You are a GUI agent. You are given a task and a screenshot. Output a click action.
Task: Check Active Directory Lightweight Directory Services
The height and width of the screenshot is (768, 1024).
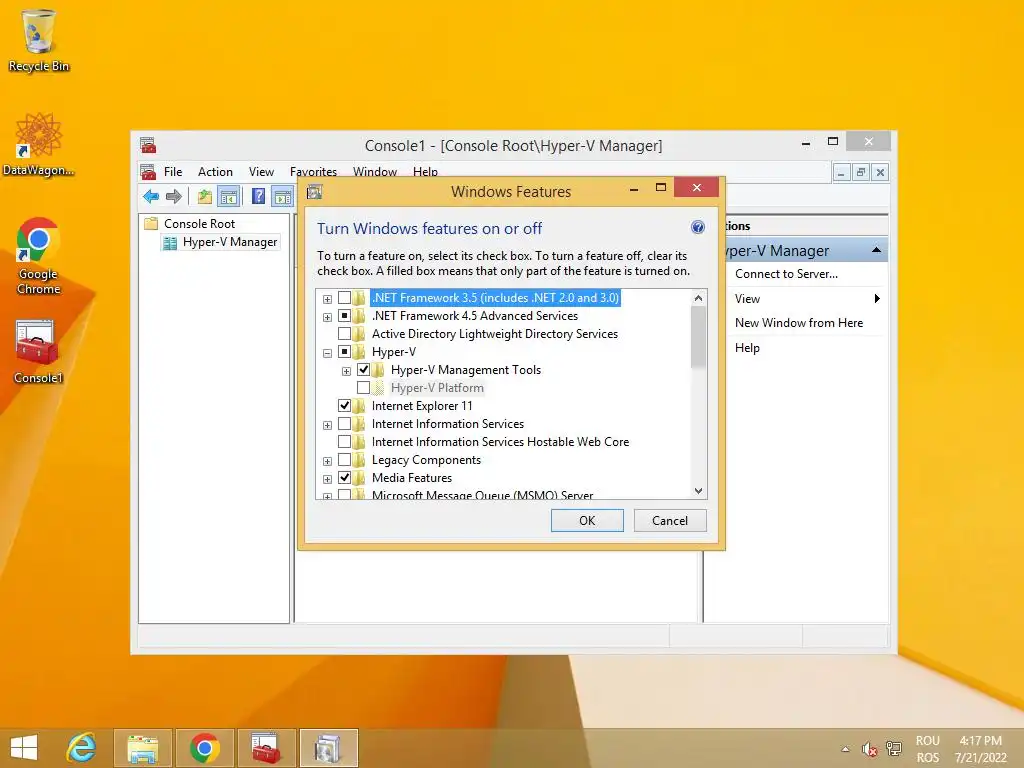344,334
